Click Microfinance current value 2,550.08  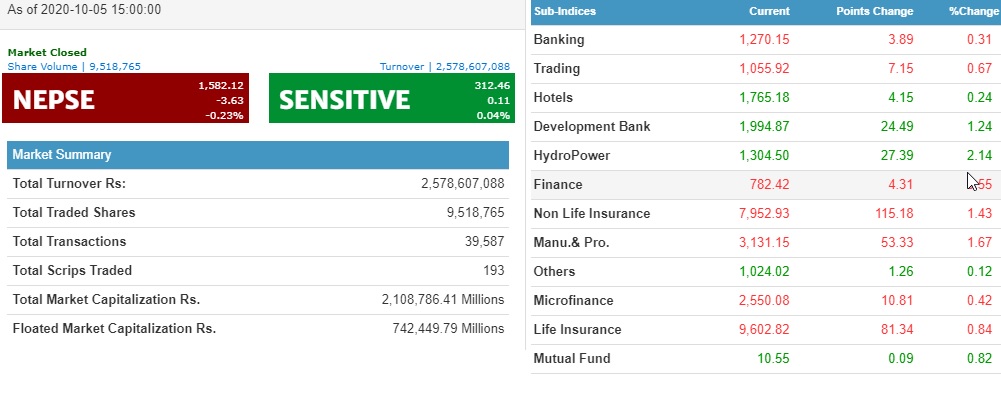[x=764, y=301]
